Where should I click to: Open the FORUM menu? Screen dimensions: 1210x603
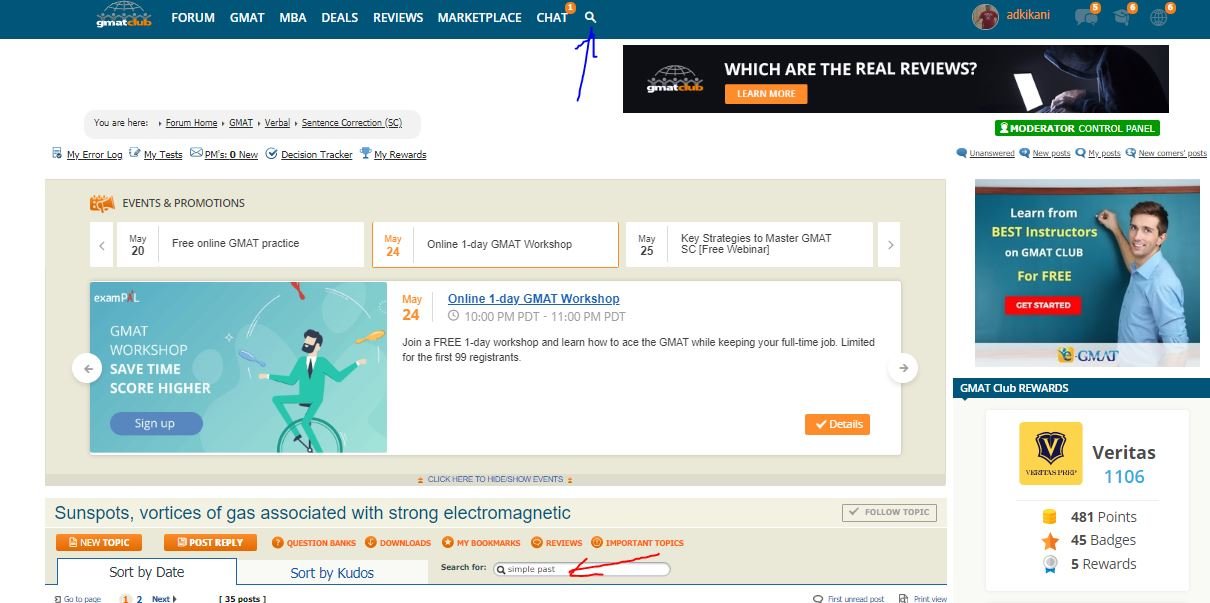[x=193, y=17]
